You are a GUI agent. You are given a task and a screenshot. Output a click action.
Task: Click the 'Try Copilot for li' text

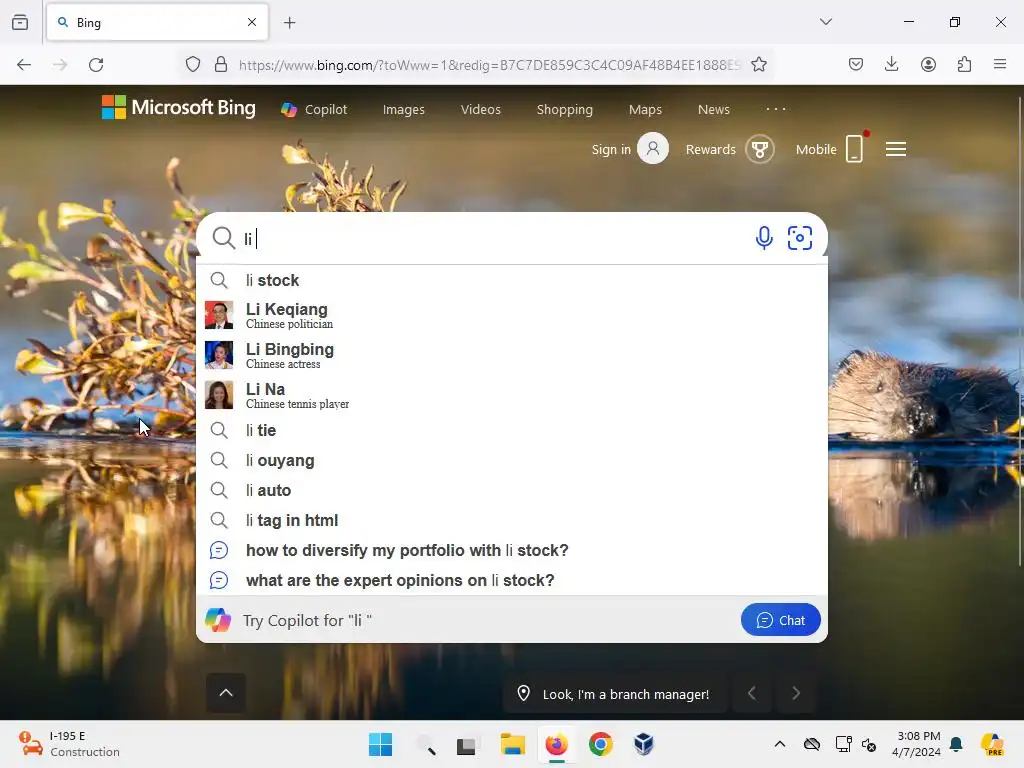click(x=307, y=620)
